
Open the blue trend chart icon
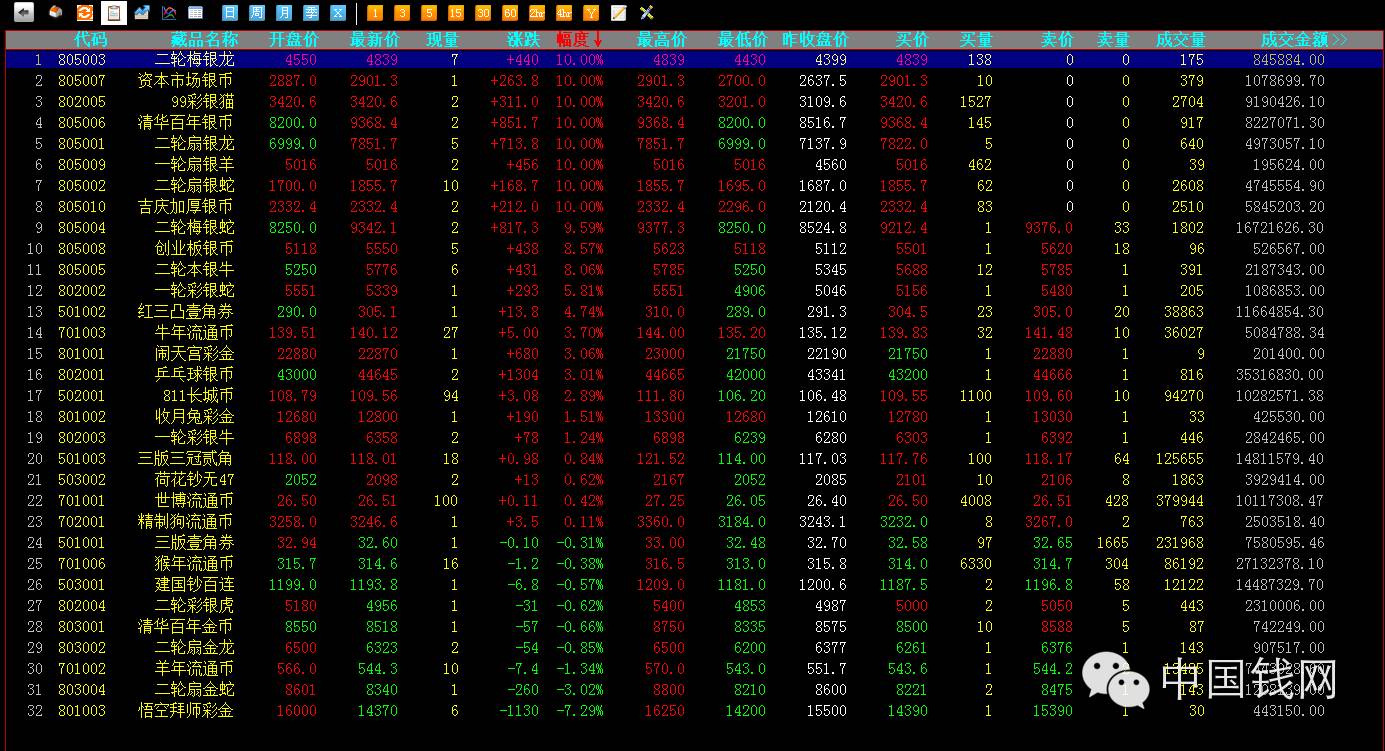(142, 13)
